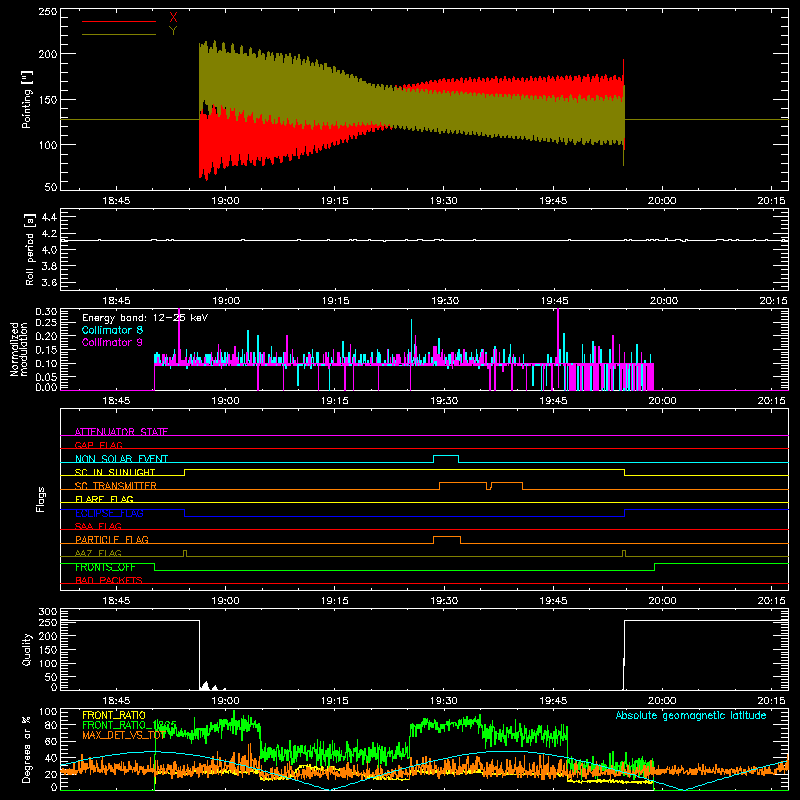The height and width of the screenshot is (800, 800).
Task: Click the orange MAX_DET_VS_TOT legend entry
Action: pyautogui.click(x=124, y=735)
